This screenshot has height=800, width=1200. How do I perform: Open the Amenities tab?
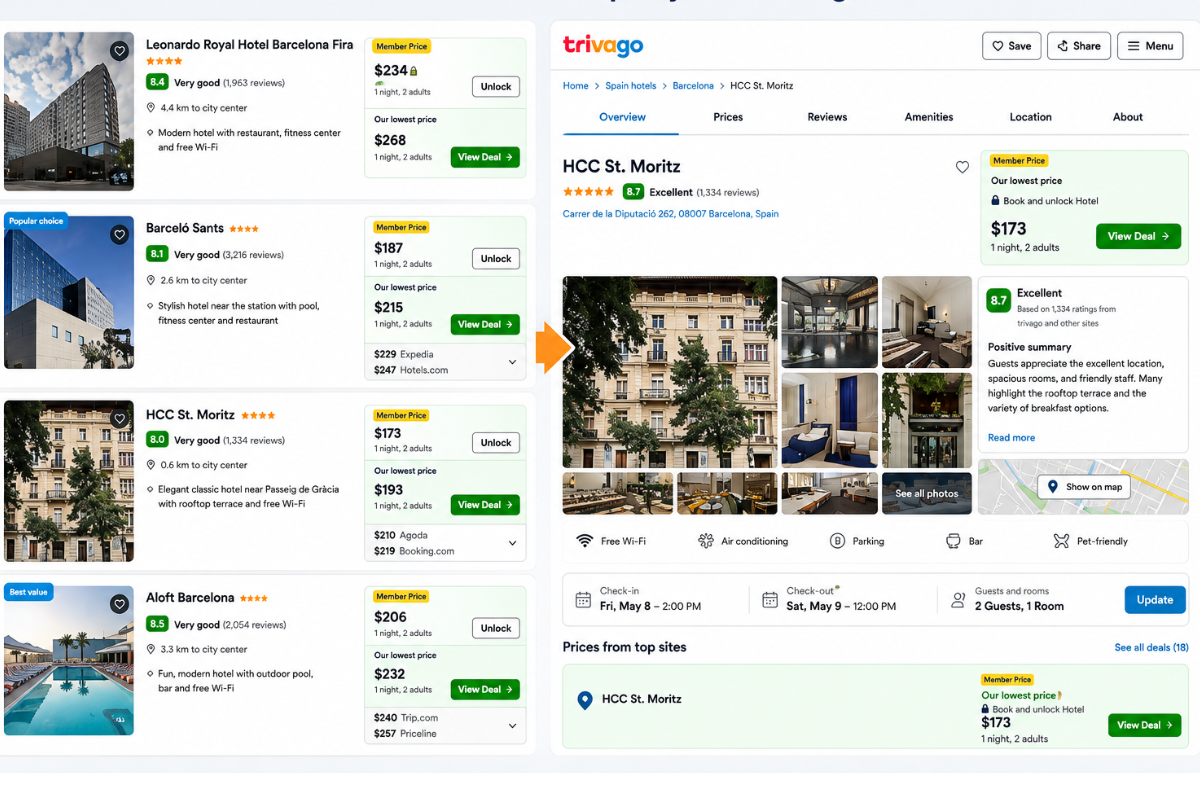[929, 117]
